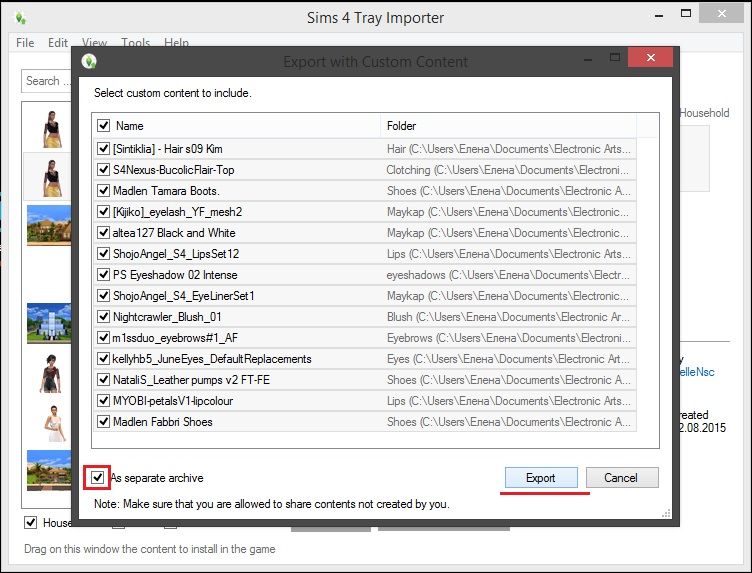Click folder path of Hair s09 Kim
The image size is (752, 573).
(509, 149)
